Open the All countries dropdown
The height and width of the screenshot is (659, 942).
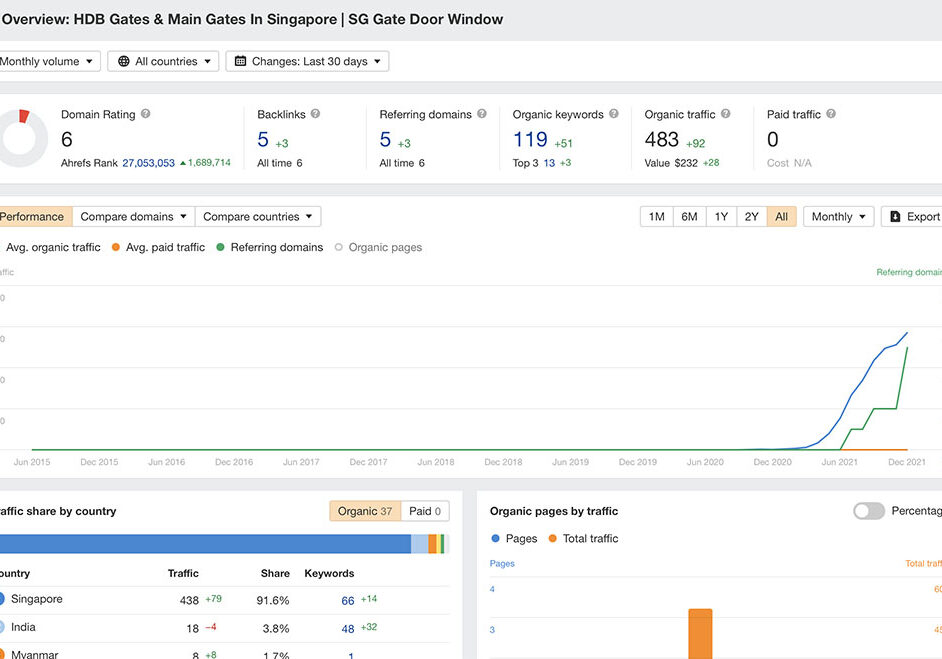tap(163, 62)
